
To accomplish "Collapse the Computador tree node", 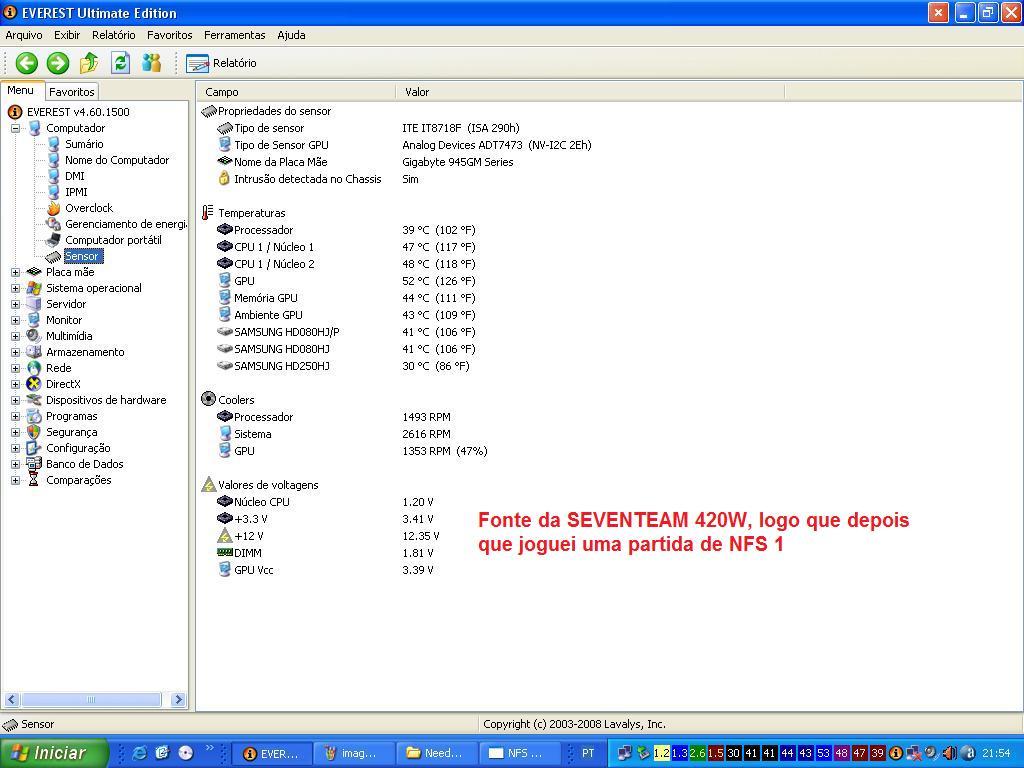I will point(16,128).
